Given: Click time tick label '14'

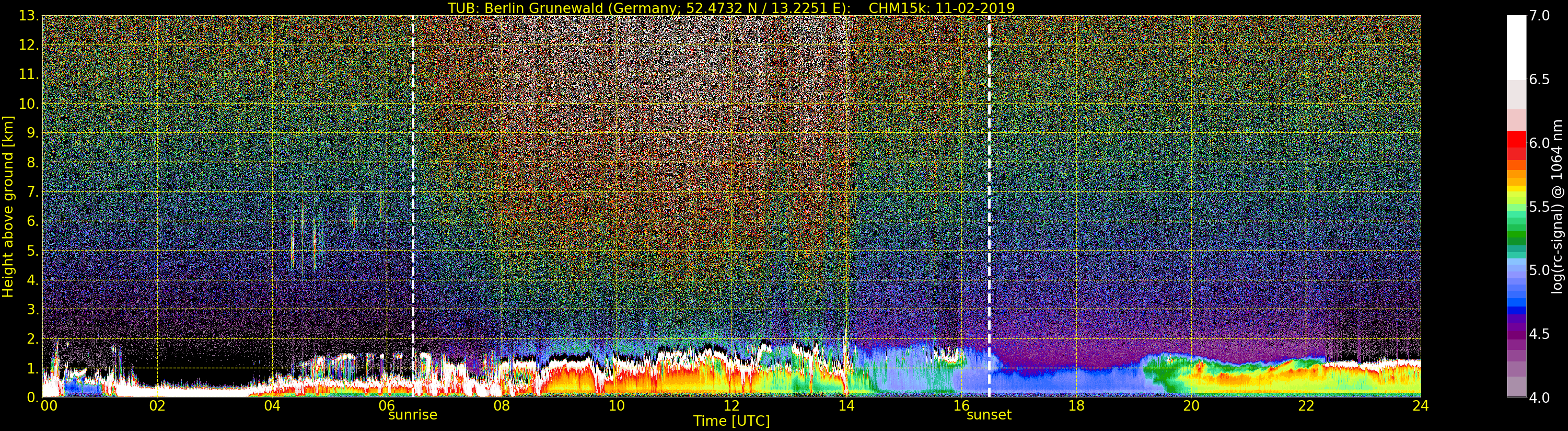Looking at the screenshot, I should (846, 405).
